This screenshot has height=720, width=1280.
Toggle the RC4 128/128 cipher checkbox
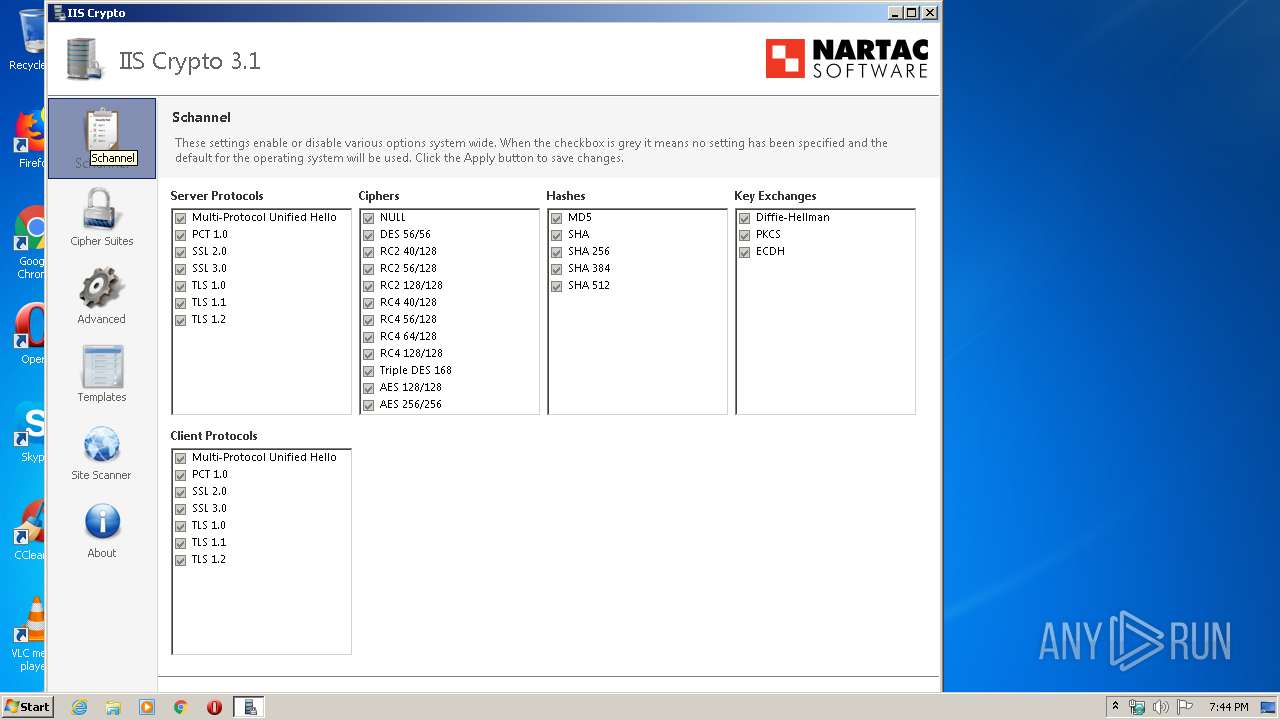[369, 354]
